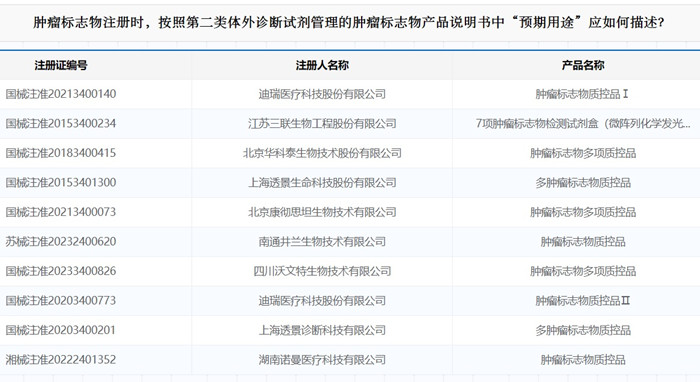Click registrant 南通井兰生物技术有限公司
Viewport: 700px width, 382px height.
click(322, 241)
